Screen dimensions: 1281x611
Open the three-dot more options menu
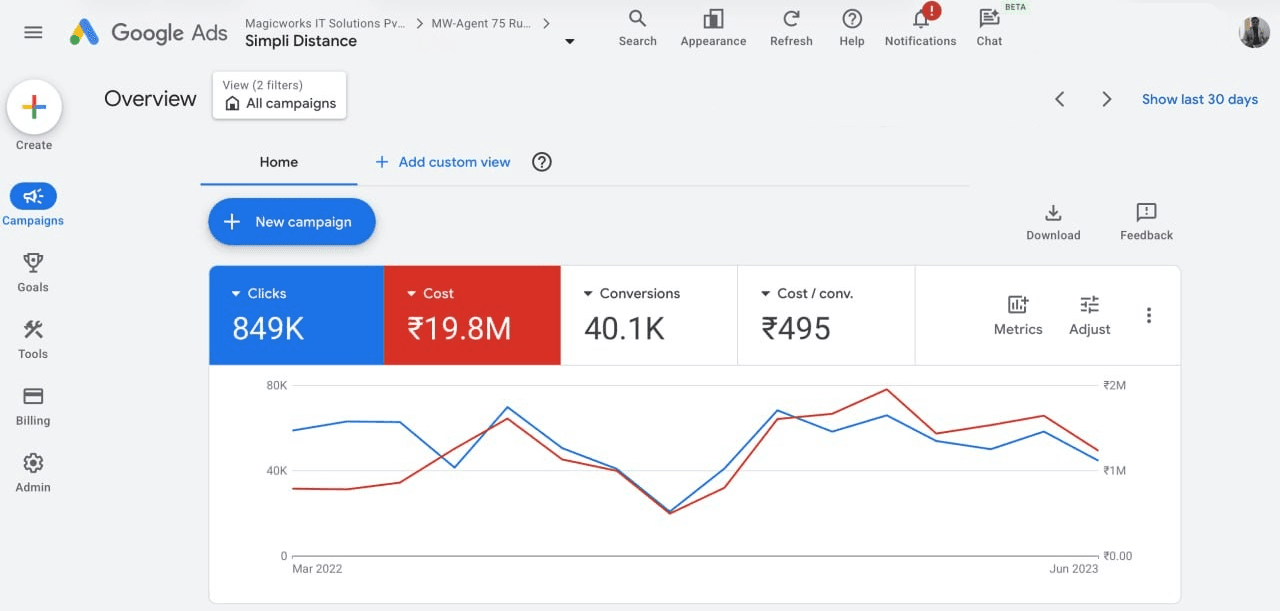(x=1149, y=315)
